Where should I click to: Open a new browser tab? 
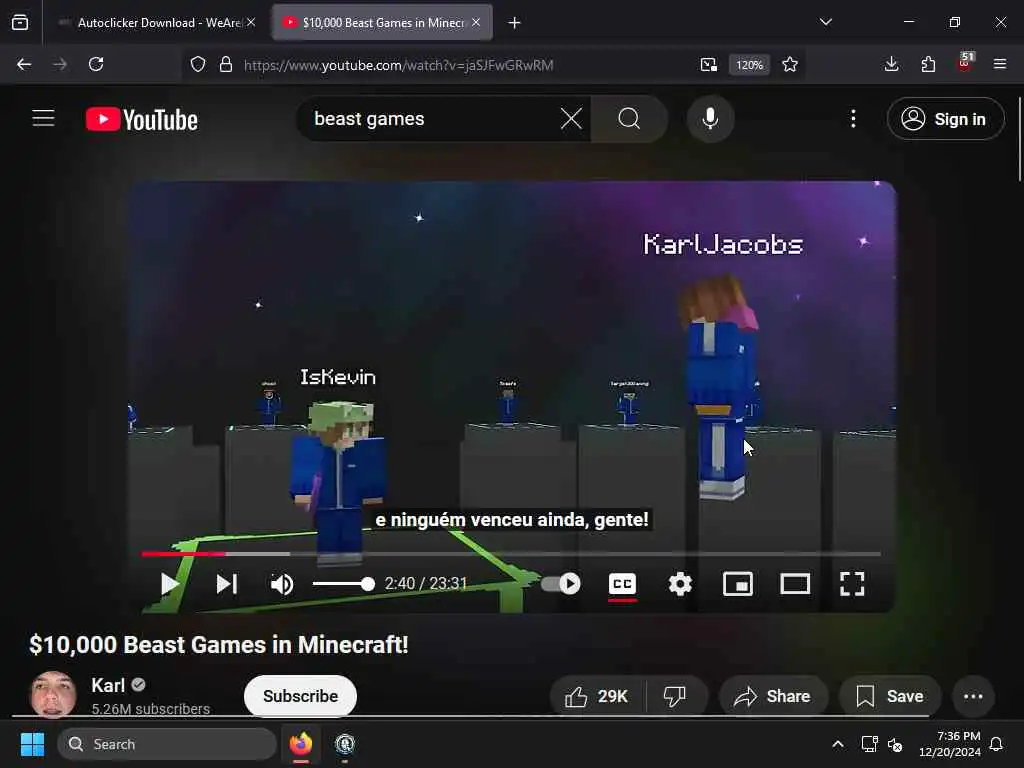tap(515, 23)
